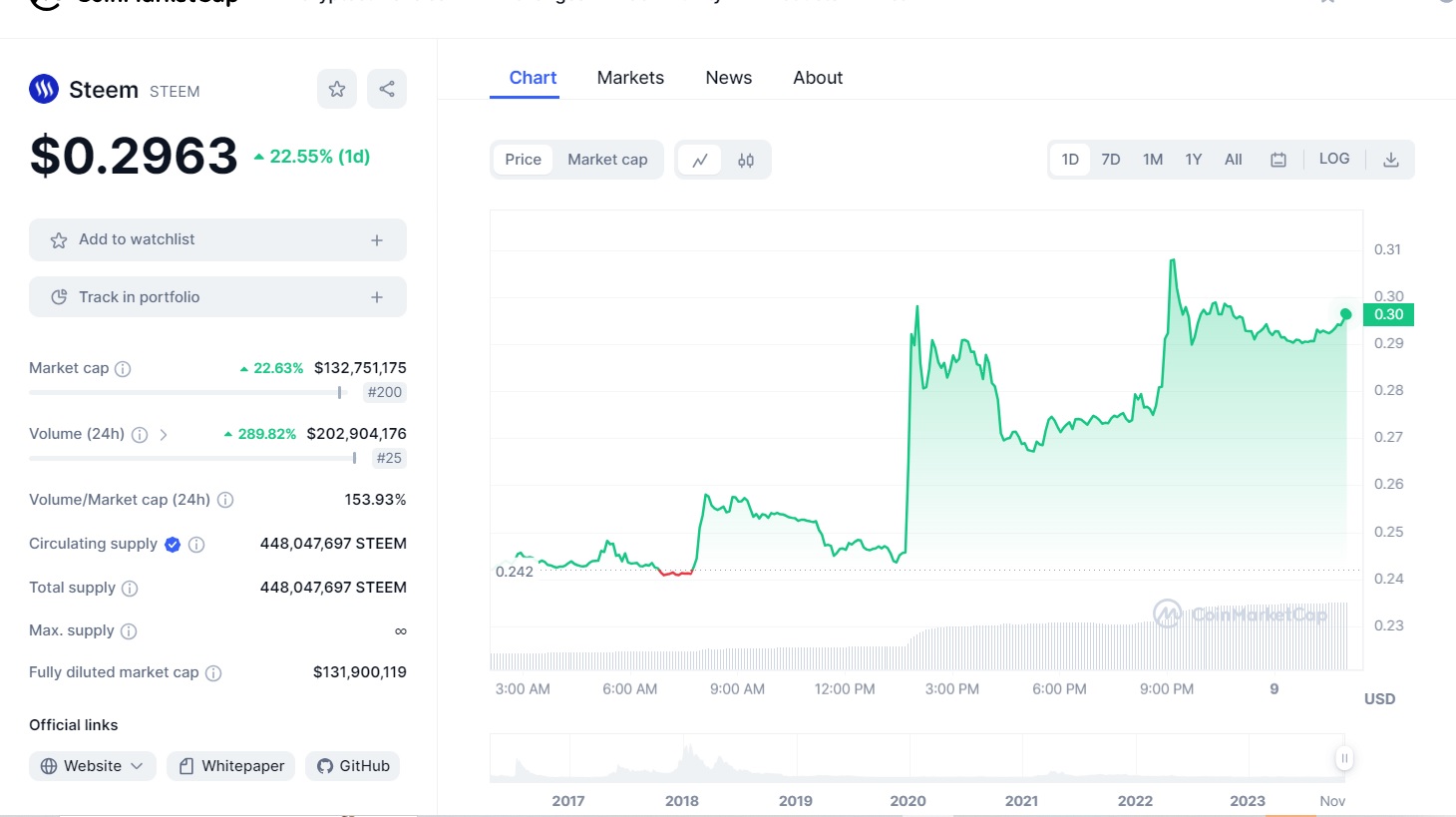Open Volume/Market cap (24h) info icon
The width and height of the screenshot is (1456, 817).
[225, 500]
